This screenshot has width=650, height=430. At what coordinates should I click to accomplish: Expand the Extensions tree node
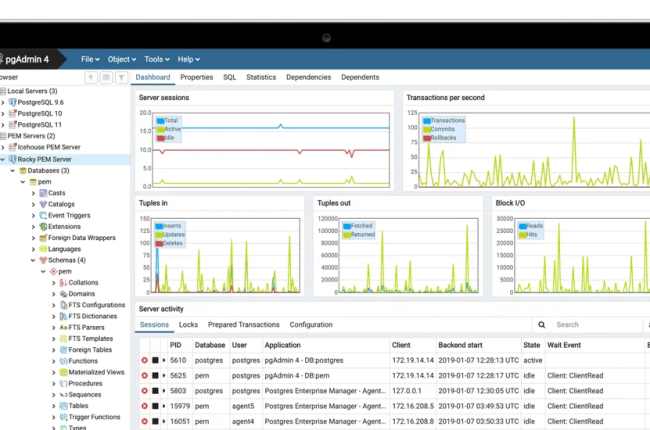click(x=33, y=226)
